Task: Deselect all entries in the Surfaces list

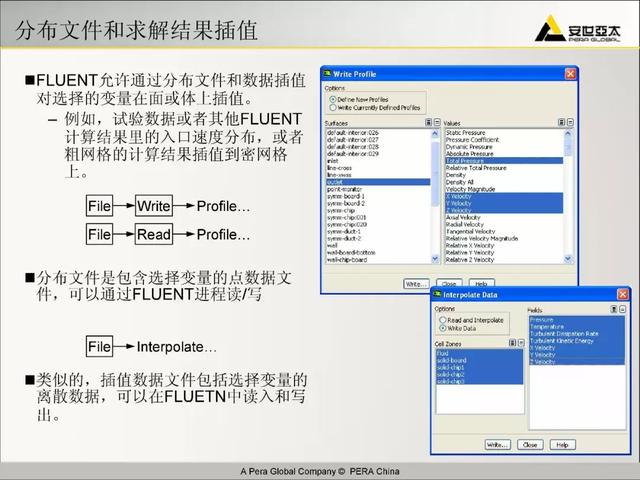Action: (437, 122)
